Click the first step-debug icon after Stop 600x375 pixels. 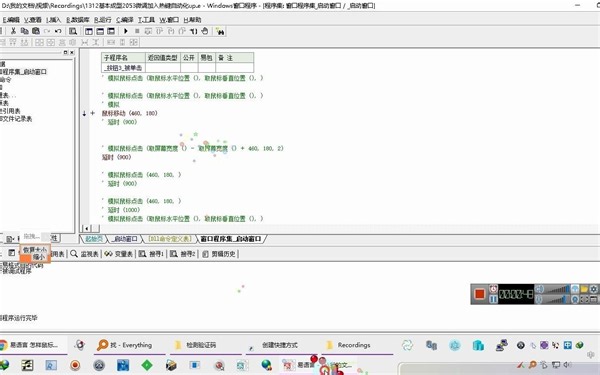point(148,31)
